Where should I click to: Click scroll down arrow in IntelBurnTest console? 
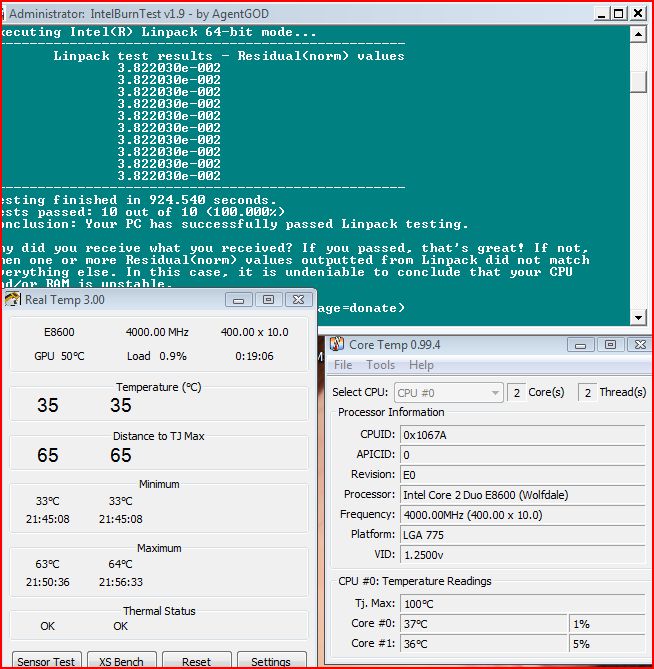click(638, 317)
